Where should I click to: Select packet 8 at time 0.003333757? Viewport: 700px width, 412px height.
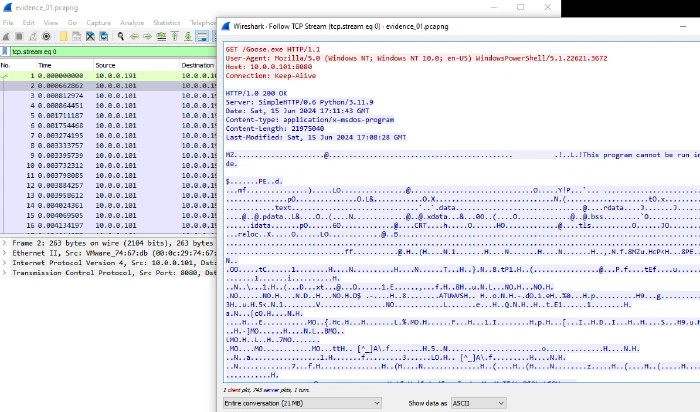point(108,145)
